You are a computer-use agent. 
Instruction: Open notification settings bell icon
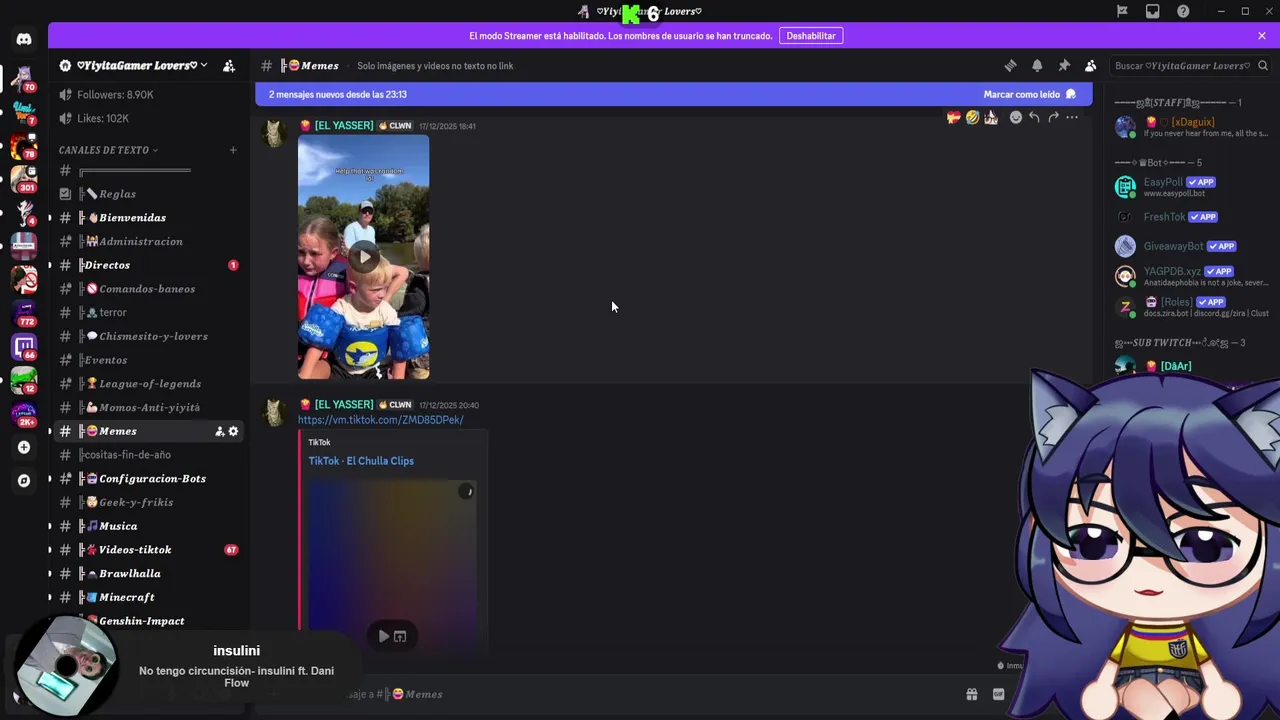pos(1037,66)
